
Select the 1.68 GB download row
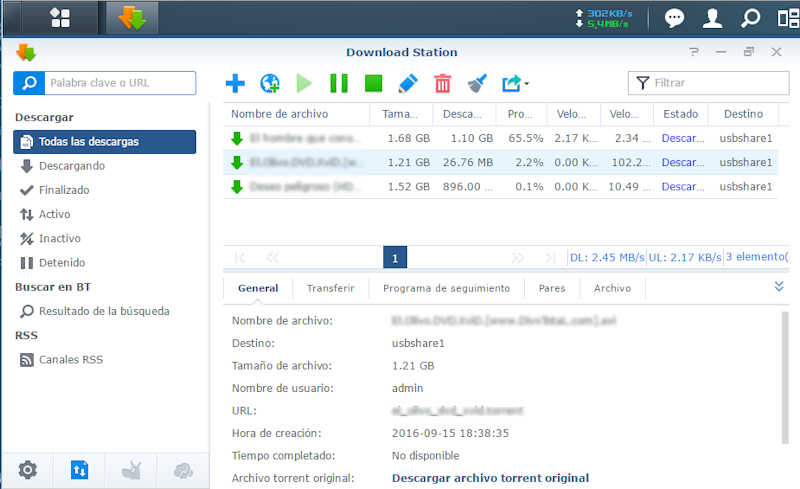pyautogui.click(x=501, y=138)
